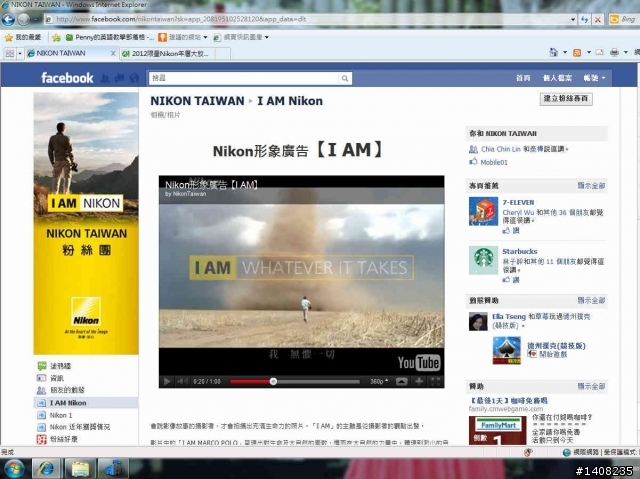Open the 7-ELEVEN page link
Viewport: 640px width, 479px height.
[518, 202]
